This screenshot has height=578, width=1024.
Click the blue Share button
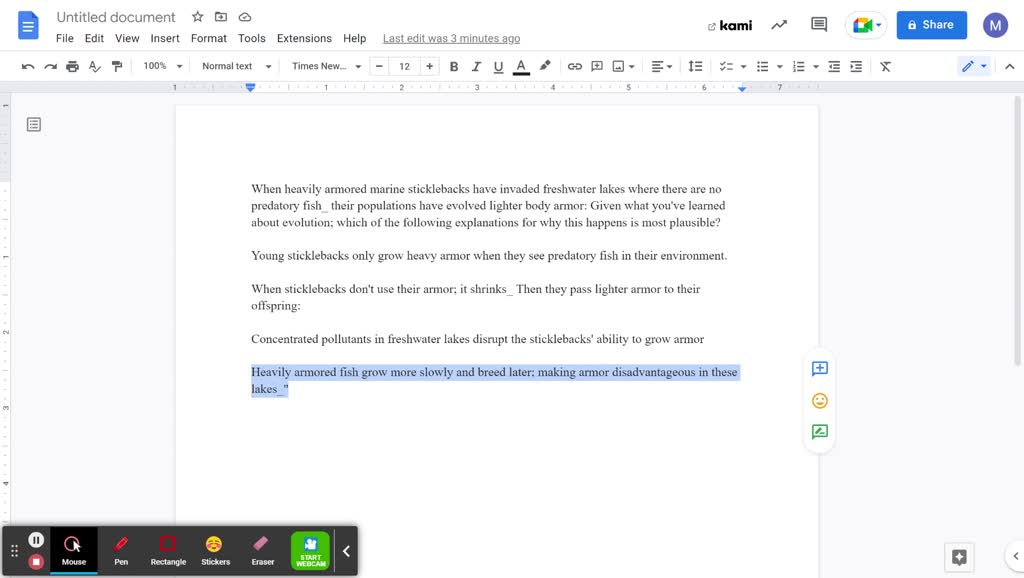tap(931, 25)
